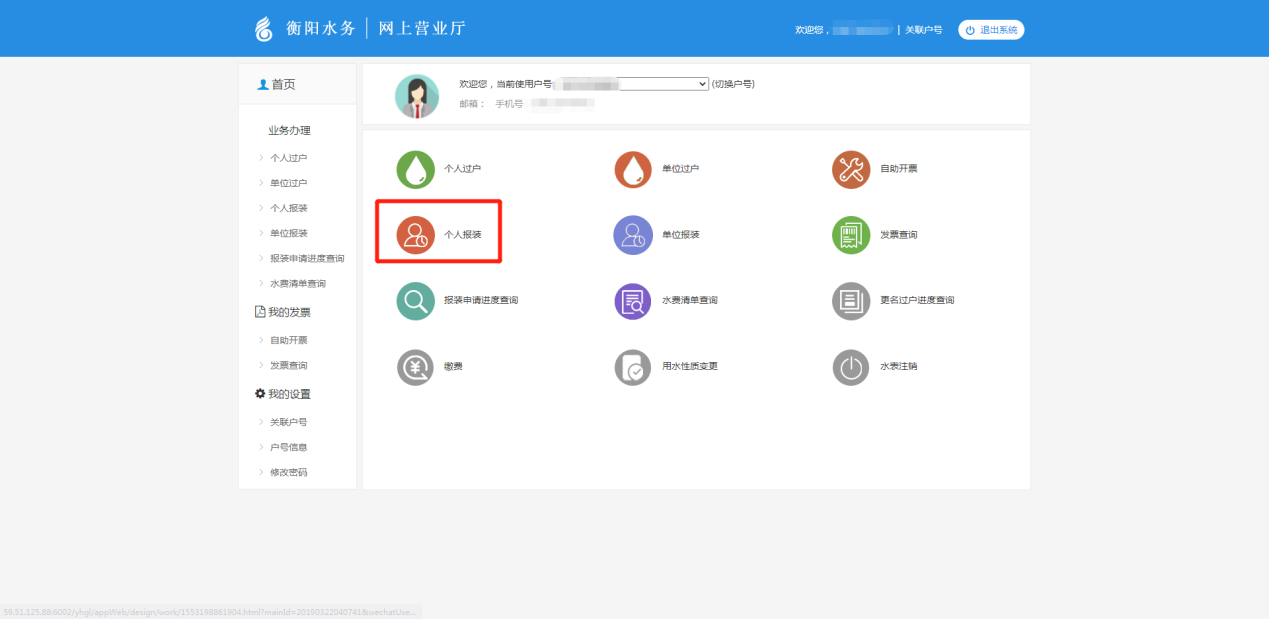The image size is (1269, 619).
Task: Select the blue 单位报装 icon
Action: (633, 235)
